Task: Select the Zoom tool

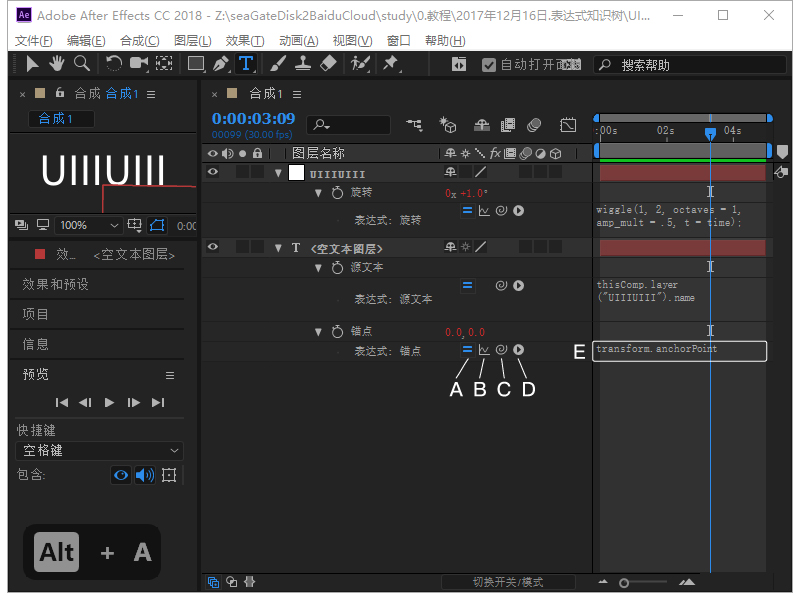Action: (80, 64)
